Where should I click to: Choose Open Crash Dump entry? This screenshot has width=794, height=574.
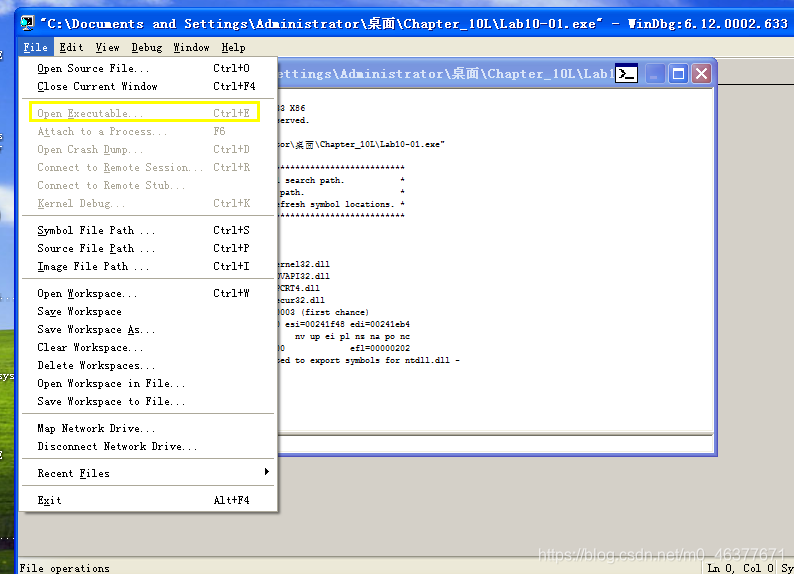pos(148,149)
